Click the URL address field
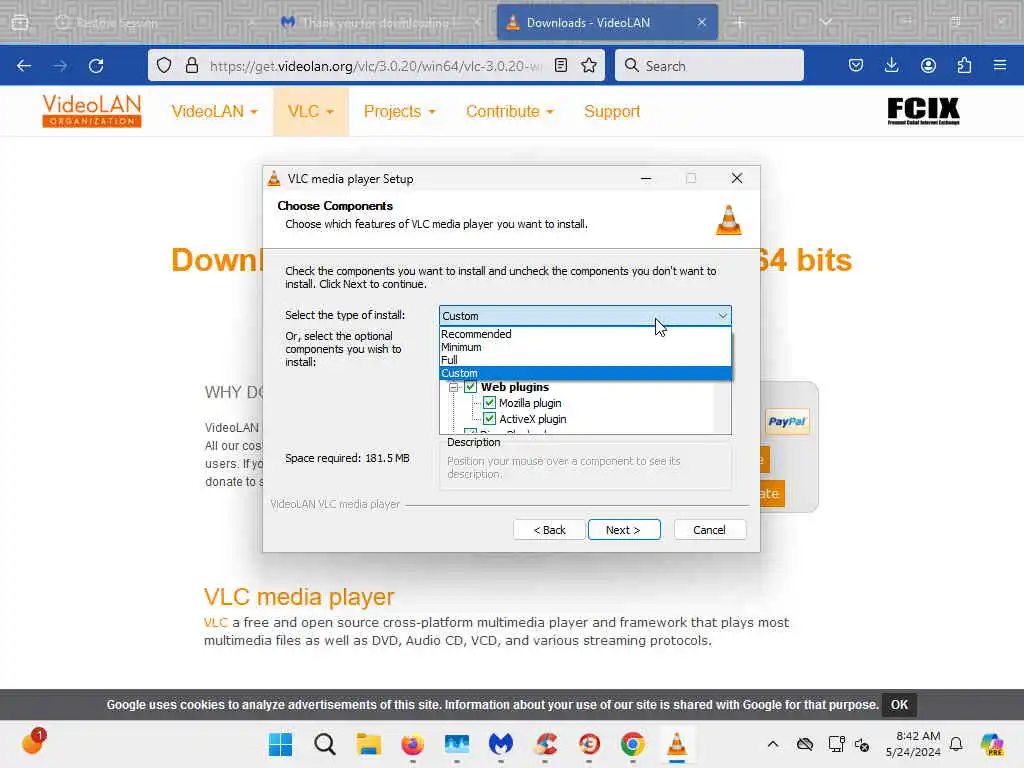Screen dimensions: 1024x768 376,65
